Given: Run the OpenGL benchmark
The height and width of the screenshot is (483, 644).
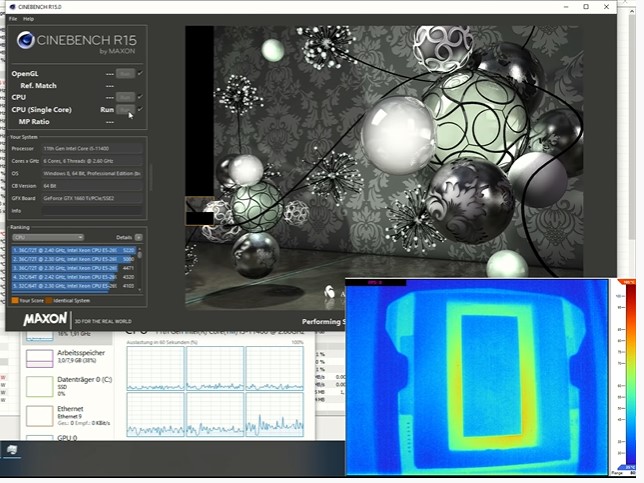Looking at the screenshot, I should coord(125,74).
